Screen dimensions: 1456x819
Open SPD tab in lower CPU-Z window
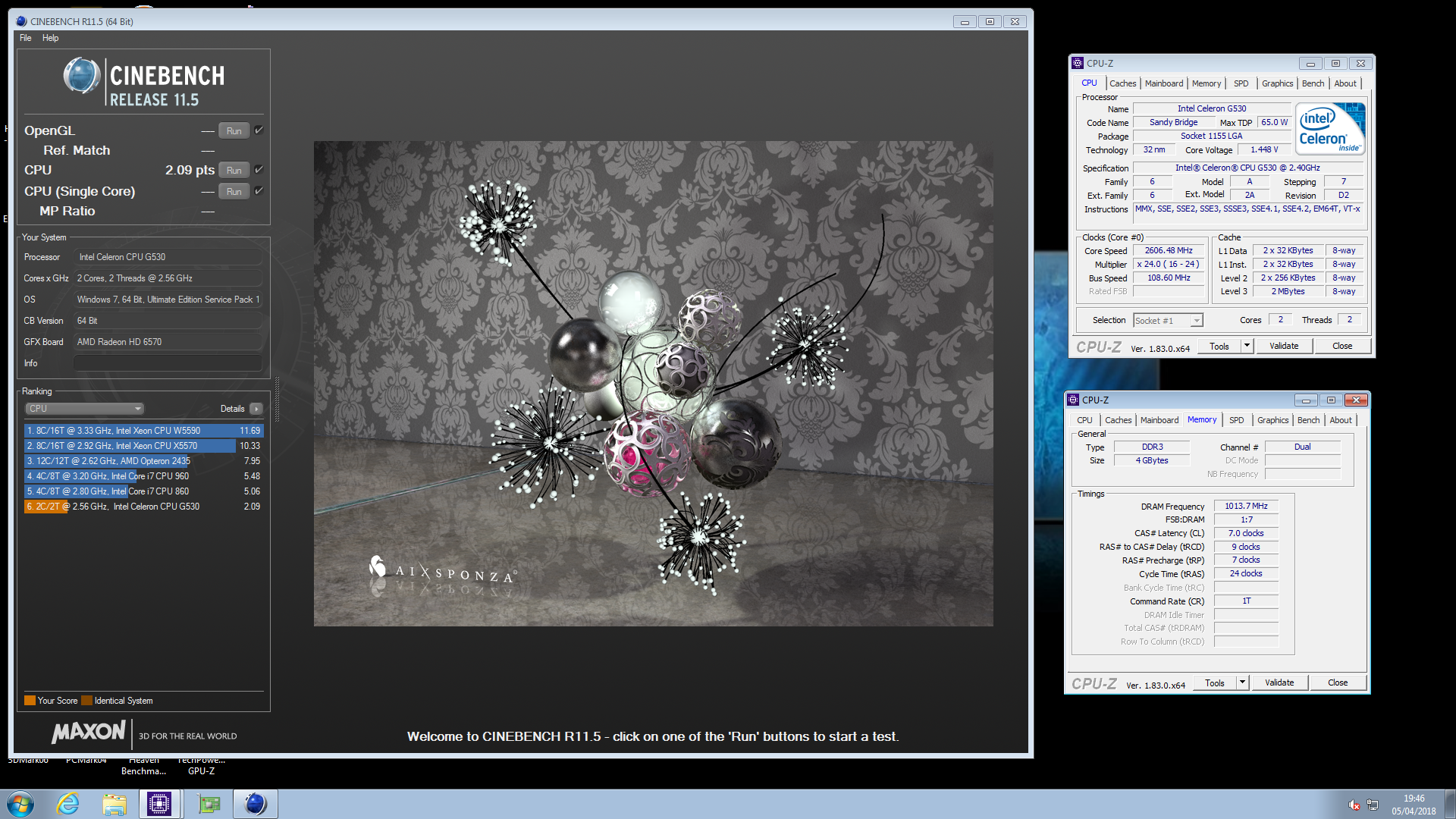click(1236, 420)
